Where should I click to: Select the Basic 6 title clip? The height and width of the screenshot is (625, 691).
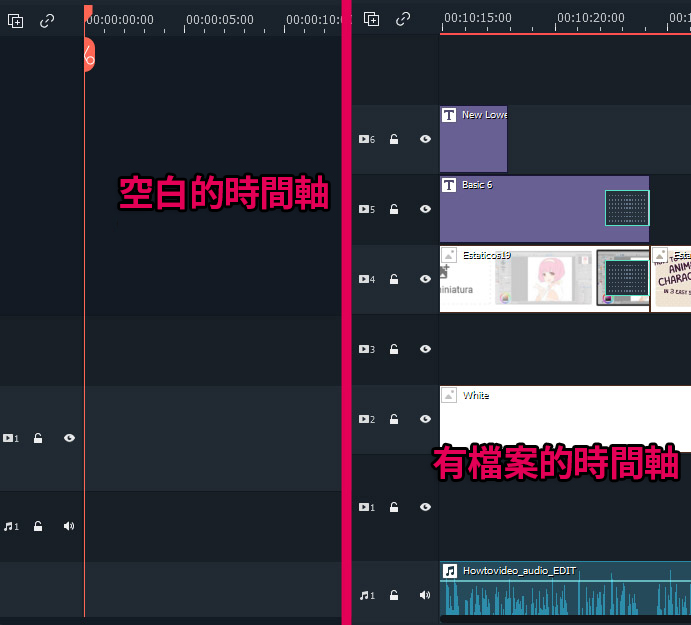[x=520, y=210]
